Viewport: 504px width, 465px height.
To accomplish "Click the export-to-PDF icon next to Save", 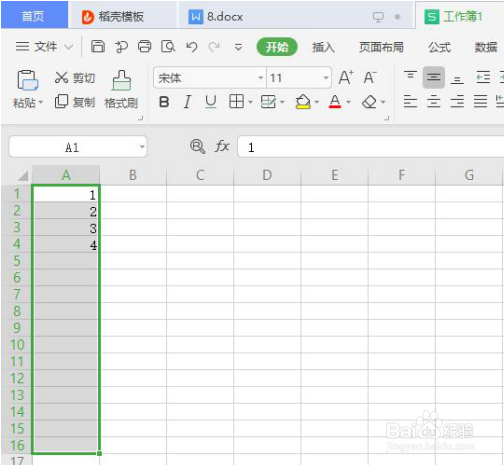I will pyautogui.click(x=121, y=46).
